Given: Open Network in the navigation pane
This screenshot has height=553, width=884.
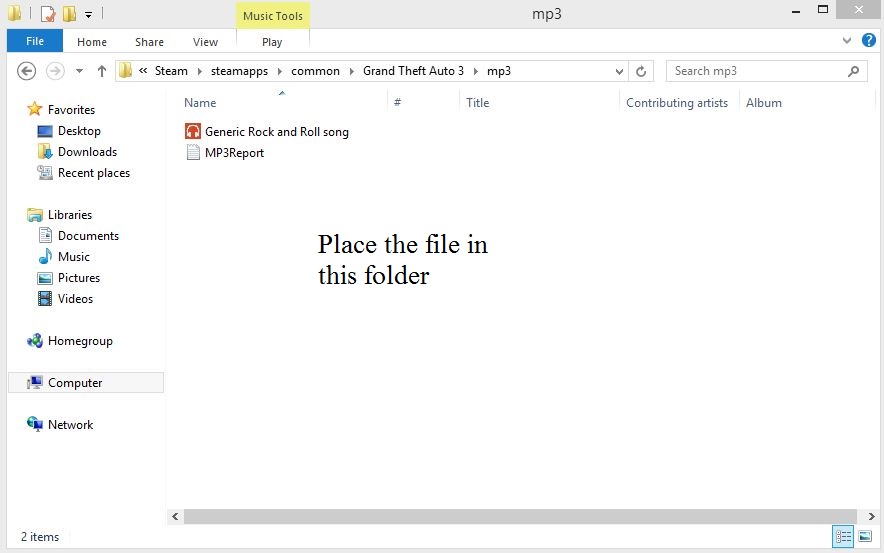Looking at the screenshot, I should point(70,424).
